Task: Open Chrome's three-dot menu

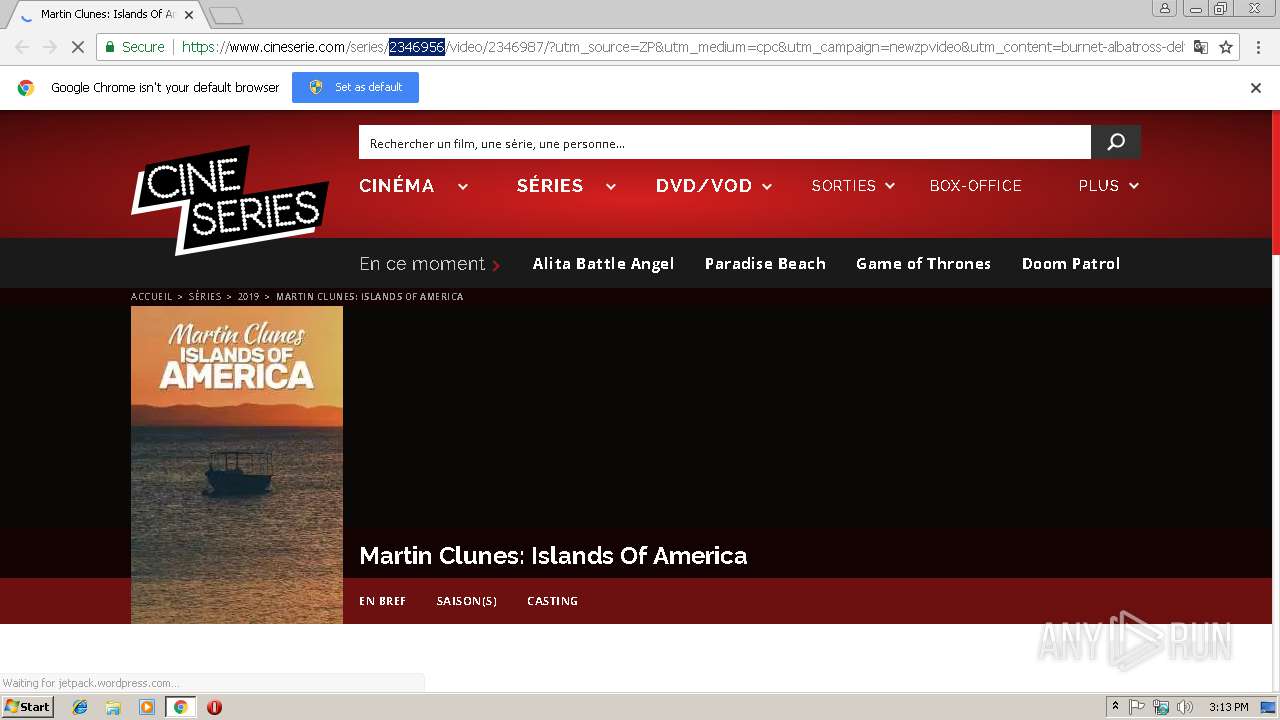Action: pyautogui.click(x=1258, y=47)
